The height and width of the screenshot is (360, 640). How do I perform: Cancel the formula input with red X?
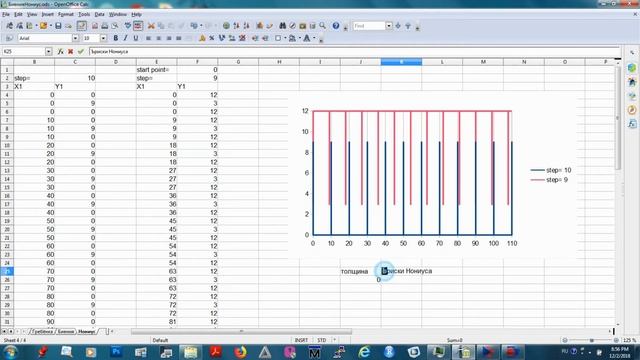pos(71,51)
